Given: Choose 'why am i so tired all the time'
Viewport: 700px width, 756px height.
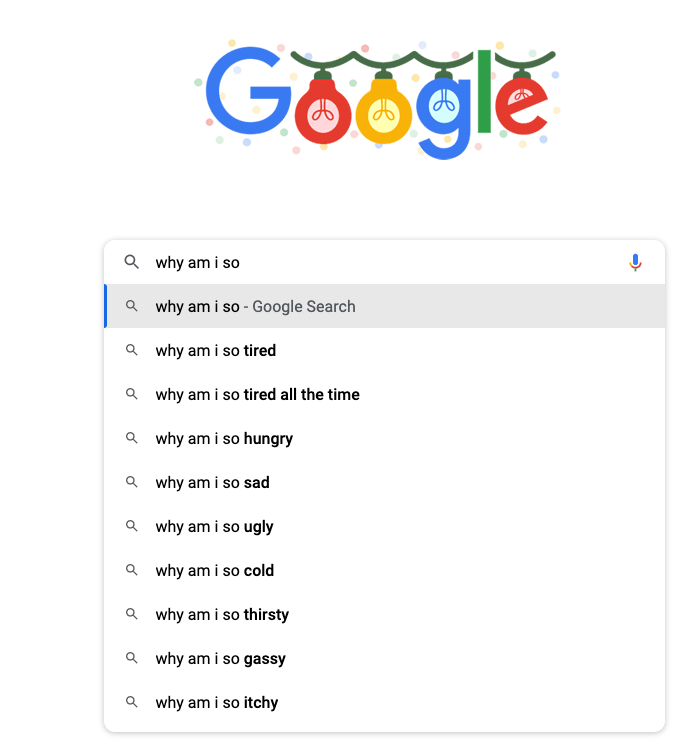Looking at the screenshot, I should tap(385, 394).
